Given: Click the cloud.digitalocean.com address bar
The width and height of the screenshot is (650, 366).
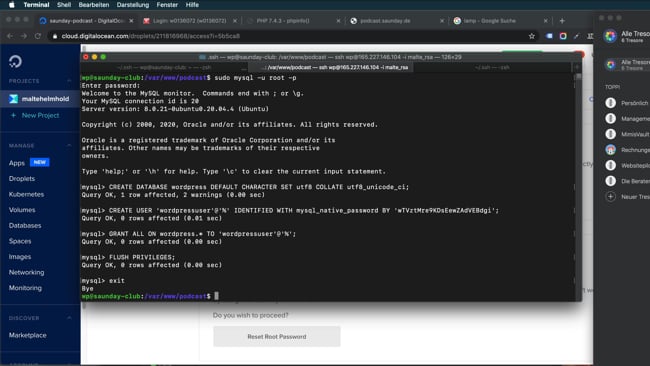Looking at the screenshot, I should [x=290, y=36].
